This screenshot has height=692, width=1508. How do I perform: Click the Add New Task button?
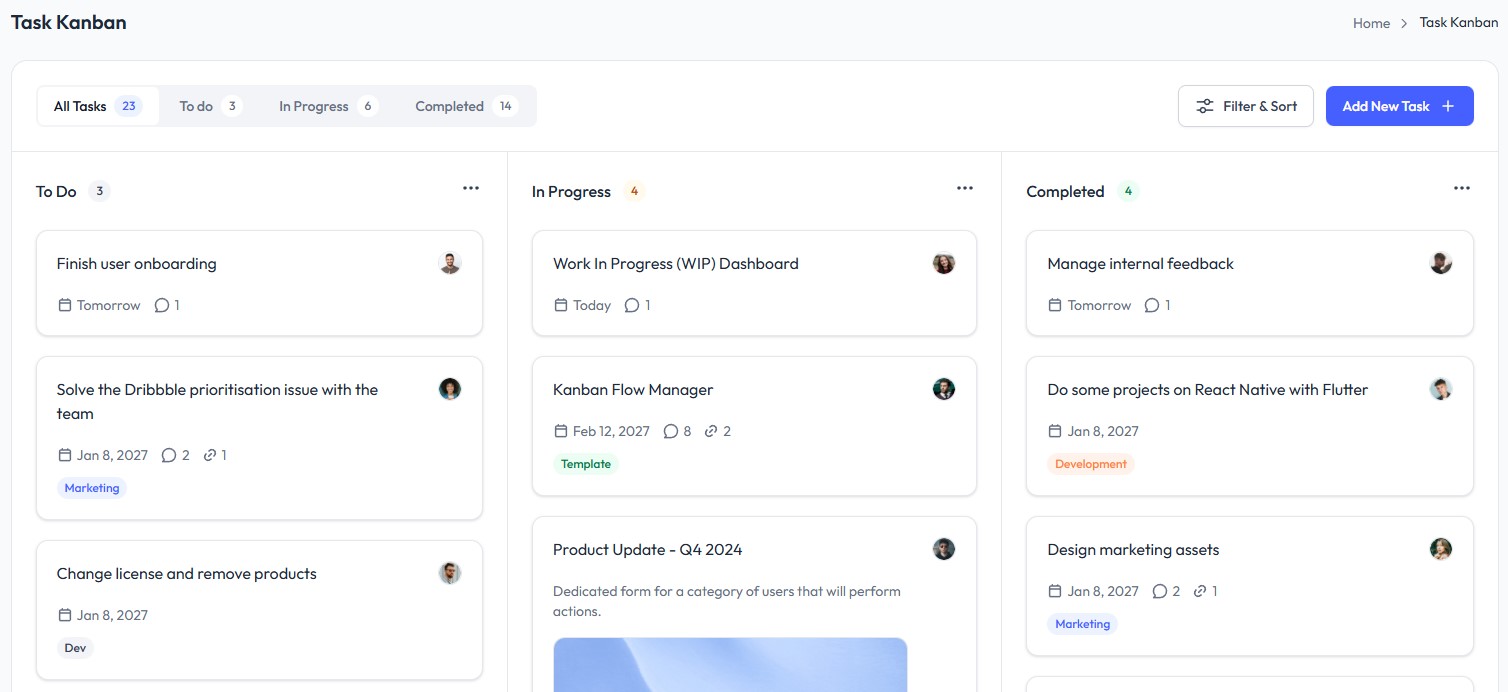coord(1399,105)
